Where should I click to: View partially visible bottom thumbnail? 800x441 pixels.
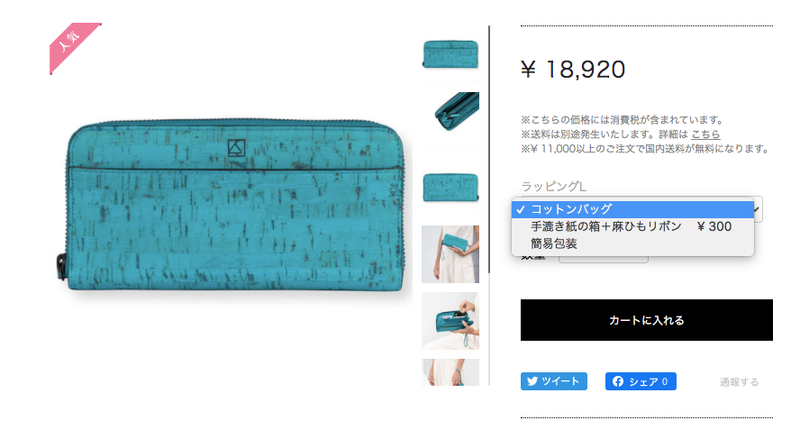[x=451, y=372]
